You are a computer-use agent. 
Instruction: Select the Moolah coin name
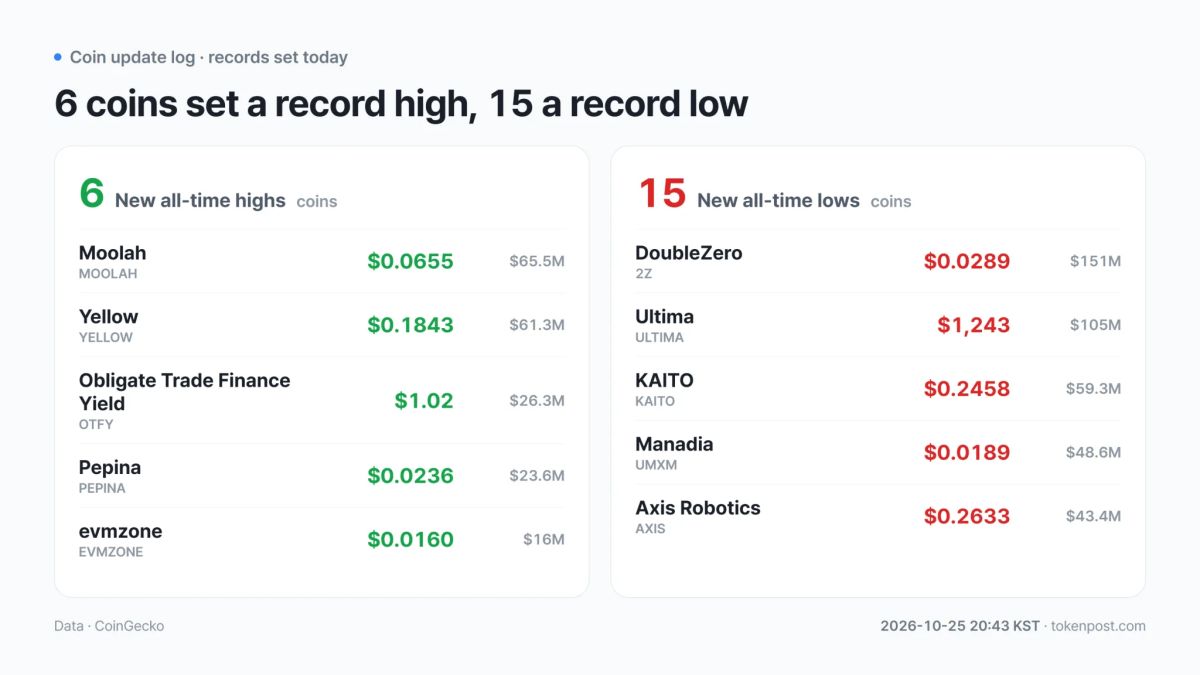pyautogui.click(x=113, y=253)
